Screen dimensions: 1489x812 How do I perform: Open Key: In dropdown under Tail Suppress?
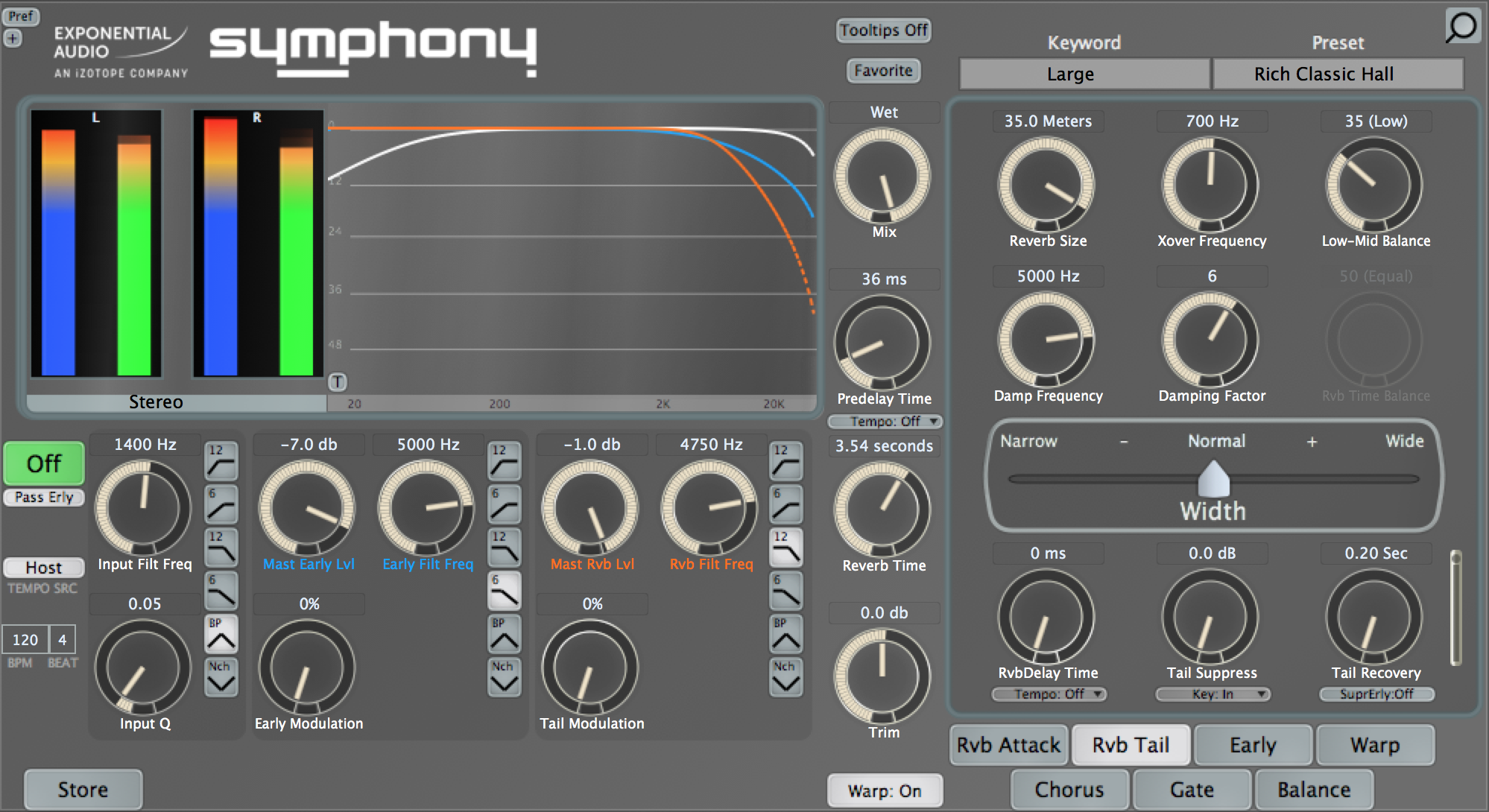[x=1213, y=694]
